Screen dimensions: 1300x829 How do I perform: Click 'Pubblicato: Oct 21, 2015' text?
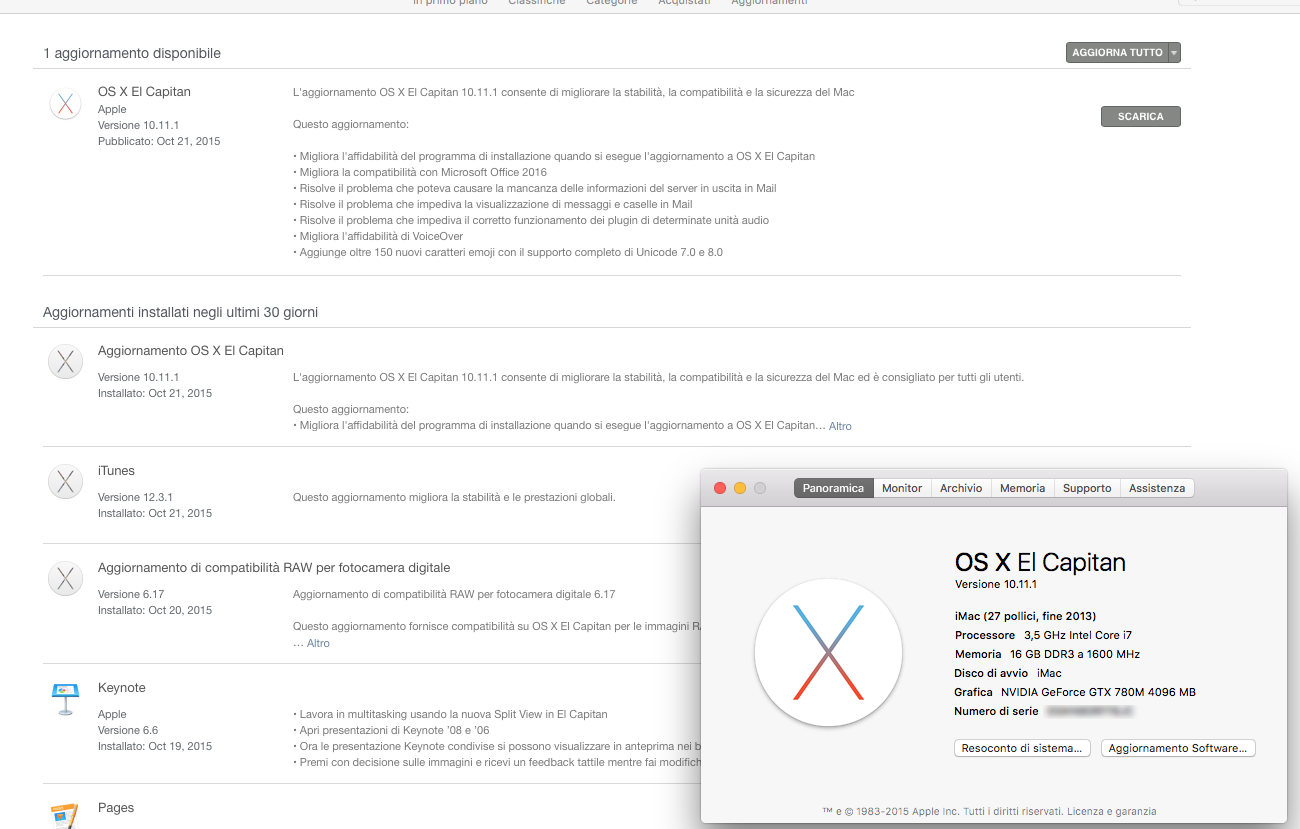click(x=159, y=141)
